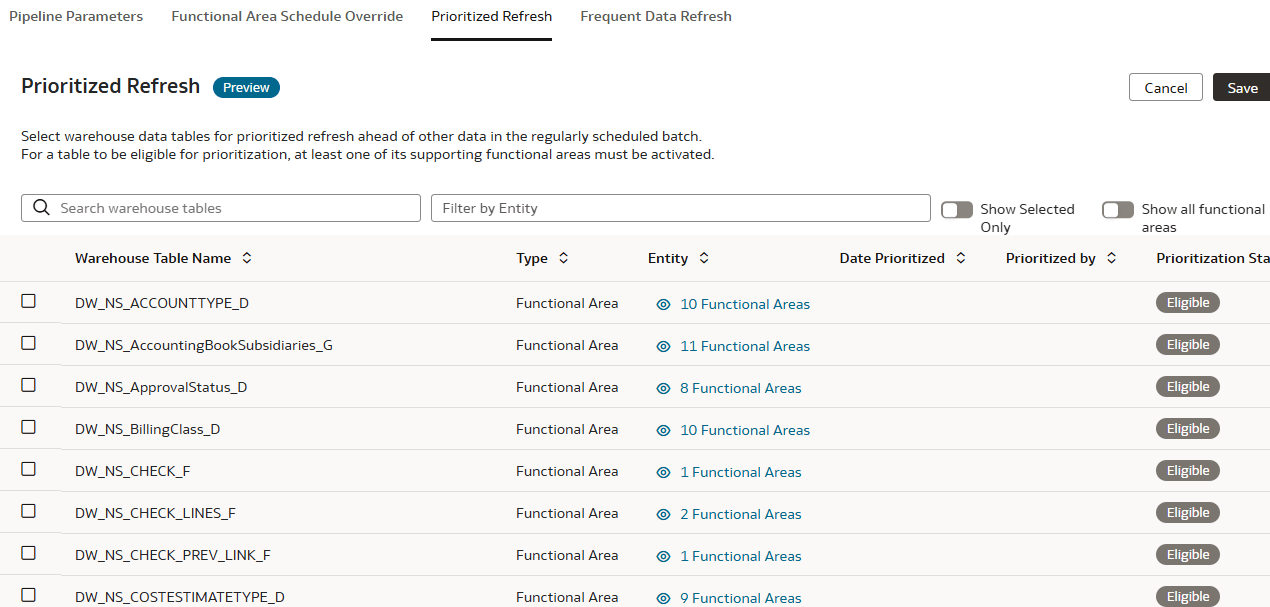Sort by Warehouse Table Name arrows
This screenshot has height=607, width=1270.
pyautogui.click(x=247, y=258)
